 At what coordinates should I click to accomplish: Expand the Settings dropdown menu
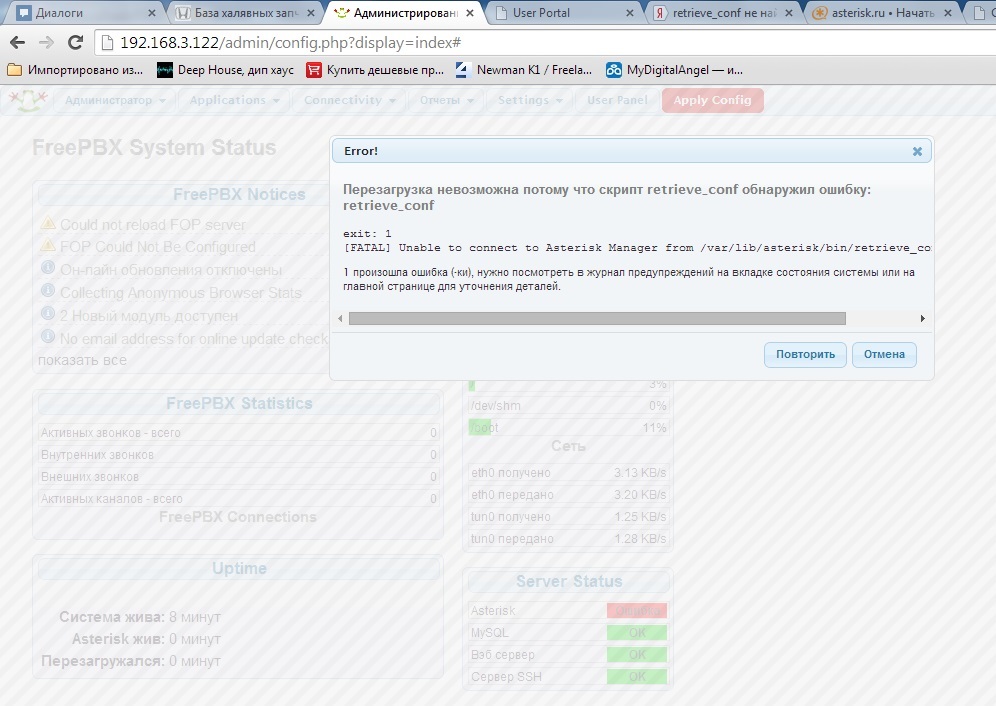tap(530, 100)
